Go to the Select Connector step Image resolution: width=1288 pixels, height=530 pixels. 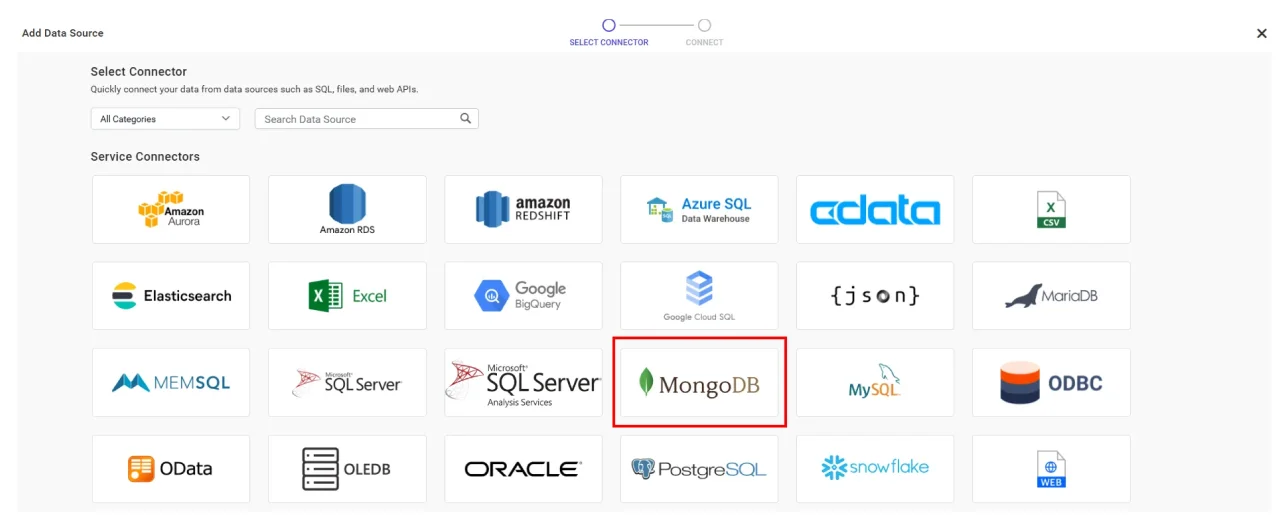click(609, 31)
